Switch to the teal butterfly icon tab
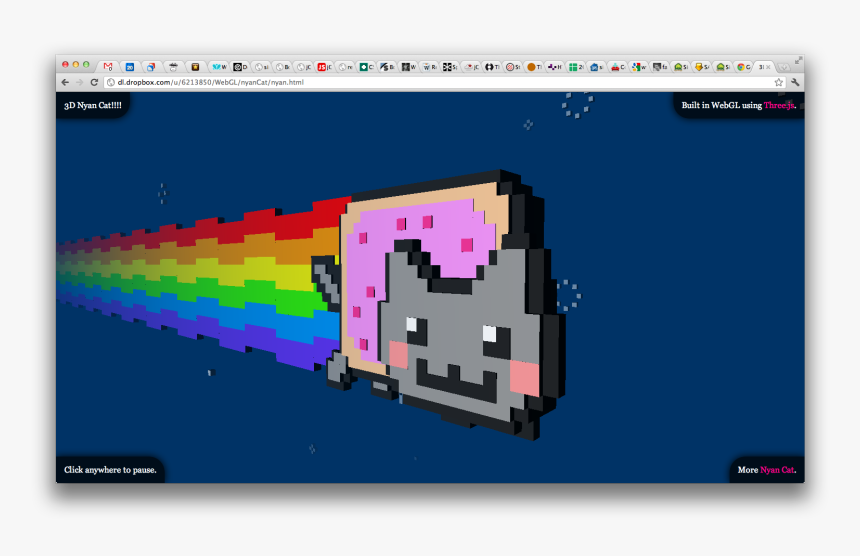Image resolution: width=860 pixels, height=556 pixels. point(219,67)
